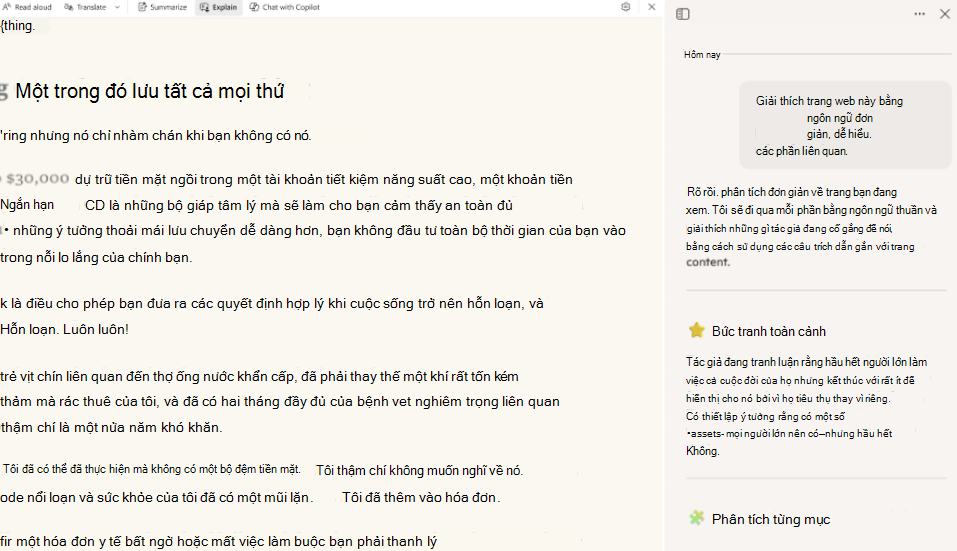
Task: Click the Read aloud button
Action: 27,7
